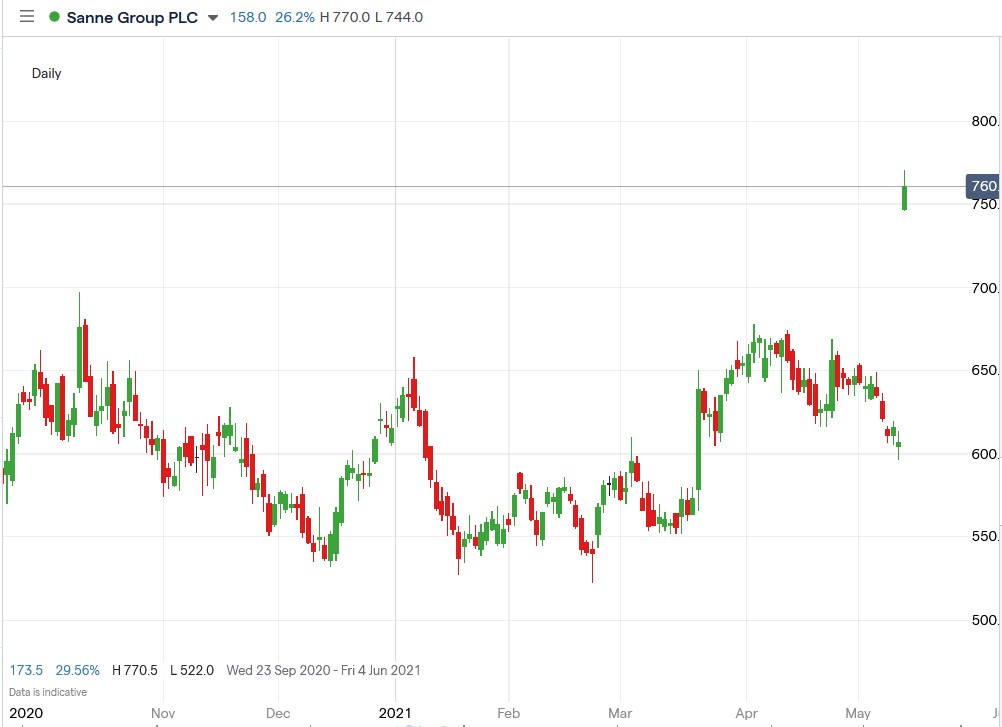Viewport: 1002px width, 727px height.
Task: Expand the Sanne Group PLC instrument dropdown
Action: pyautogui.click(x=211, y=17)
